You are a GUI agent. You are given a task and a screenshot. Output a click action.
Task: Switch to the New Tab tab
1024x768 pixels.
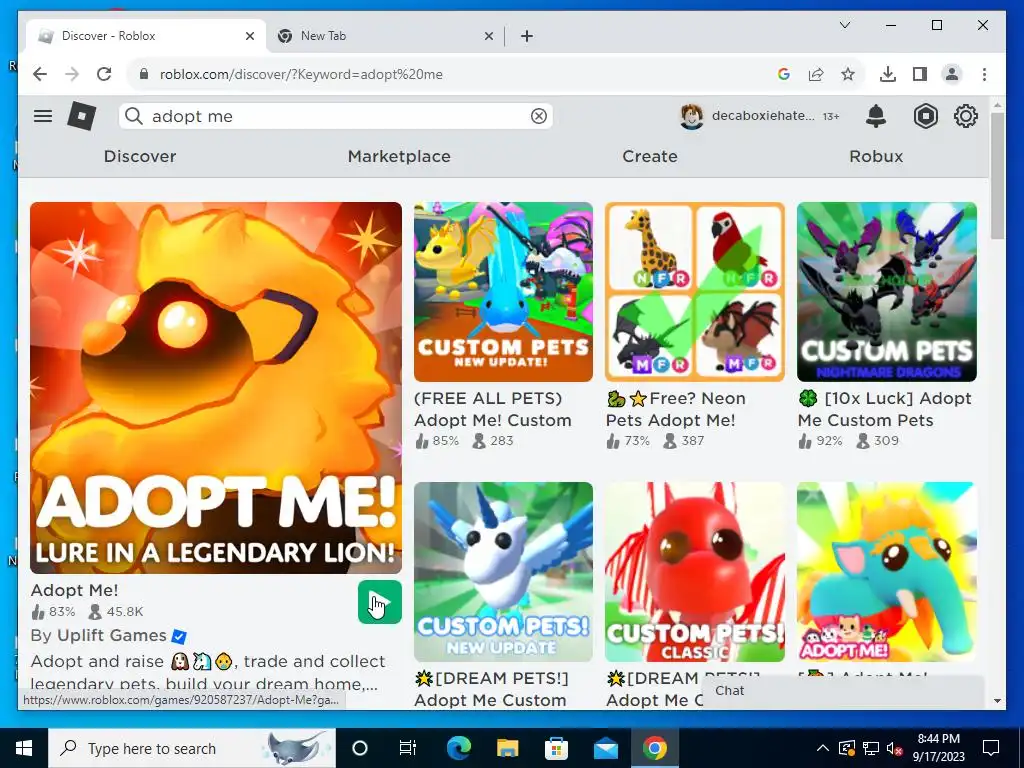pos(385,36)
